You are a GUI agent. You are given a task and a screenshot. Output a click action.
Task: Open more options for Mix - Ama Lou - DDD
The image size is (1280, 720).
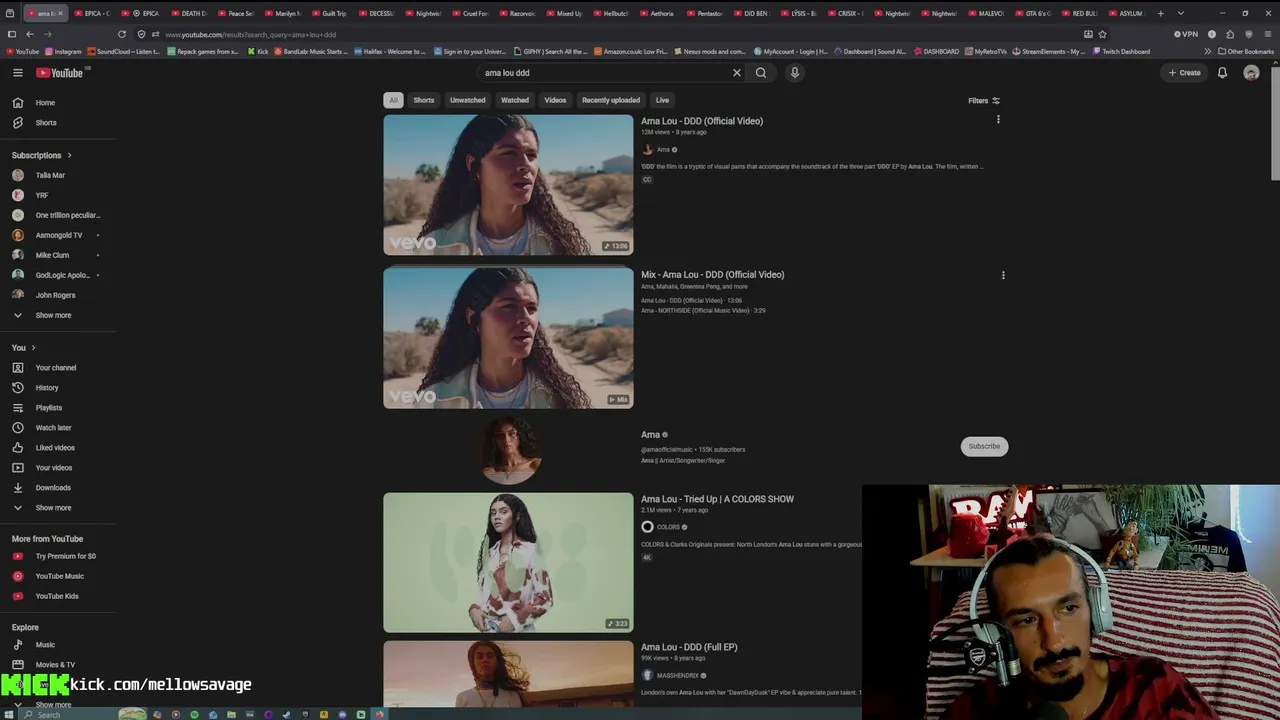(x=1003, y=275)
